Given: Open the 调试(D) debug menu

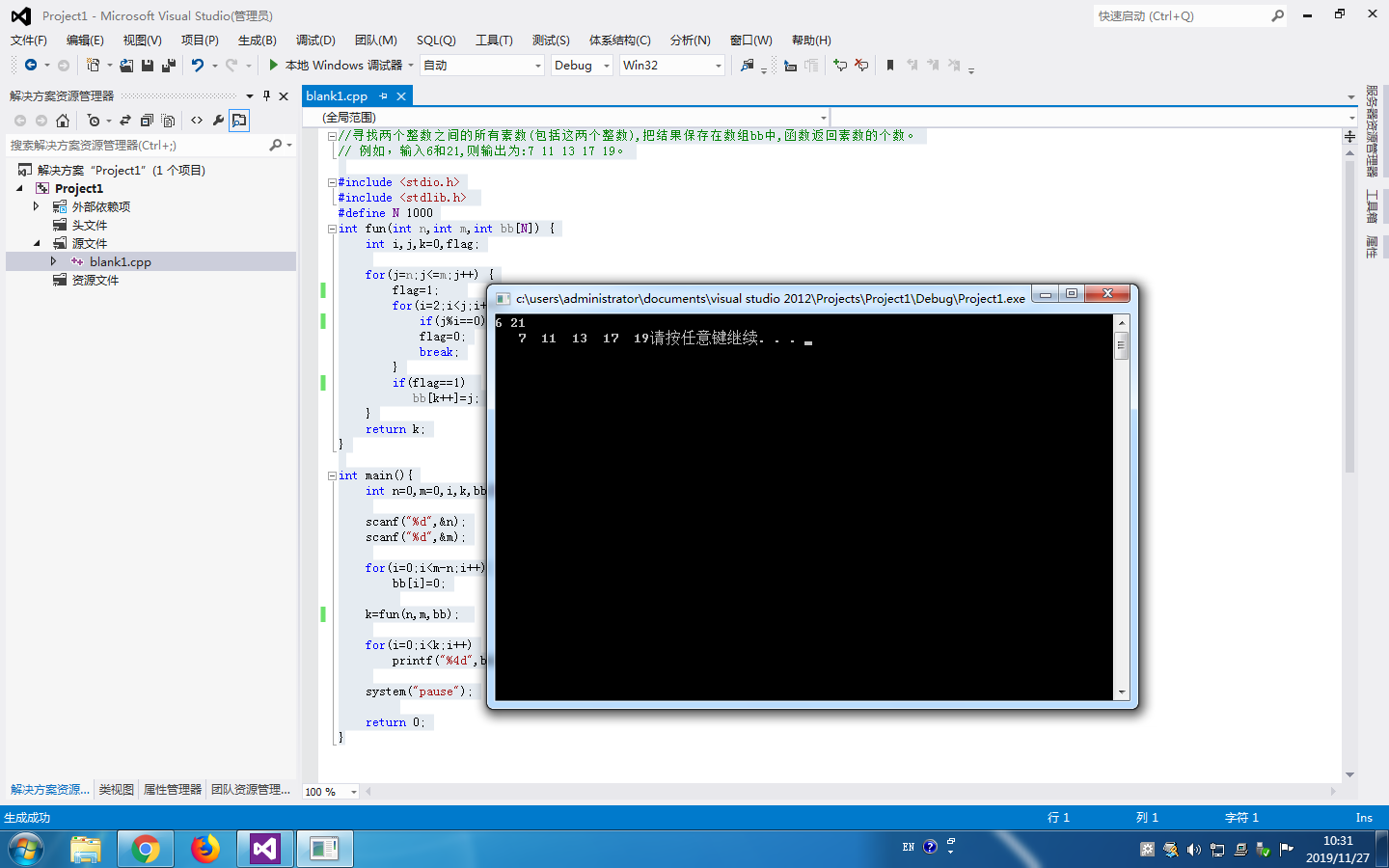Looking at the screenshot, I should pyautogui.click(x=315, y=41).
